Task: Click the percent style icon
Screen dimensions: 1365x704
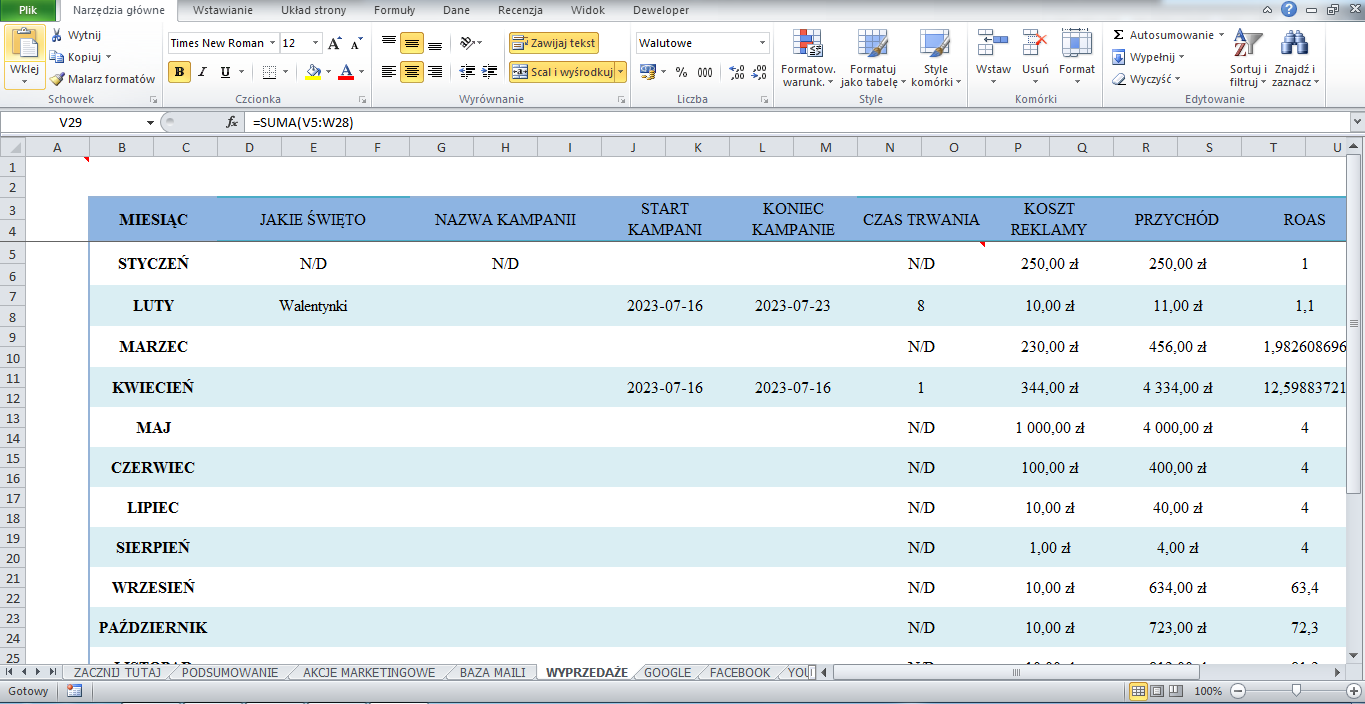Action: (681, 72)
